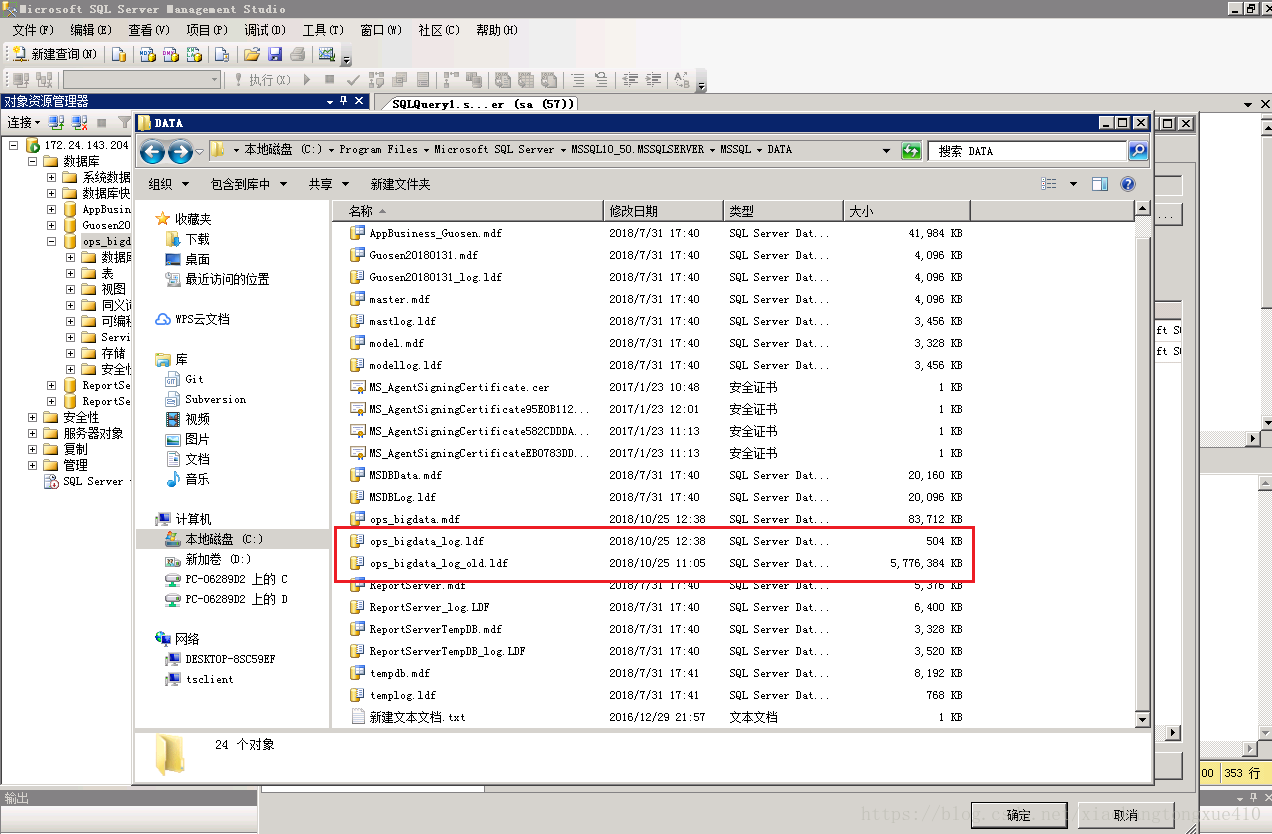Select MS_AgentSigningCertificate.cer file
The image size is (1272, 834).
tap(458, 387)
